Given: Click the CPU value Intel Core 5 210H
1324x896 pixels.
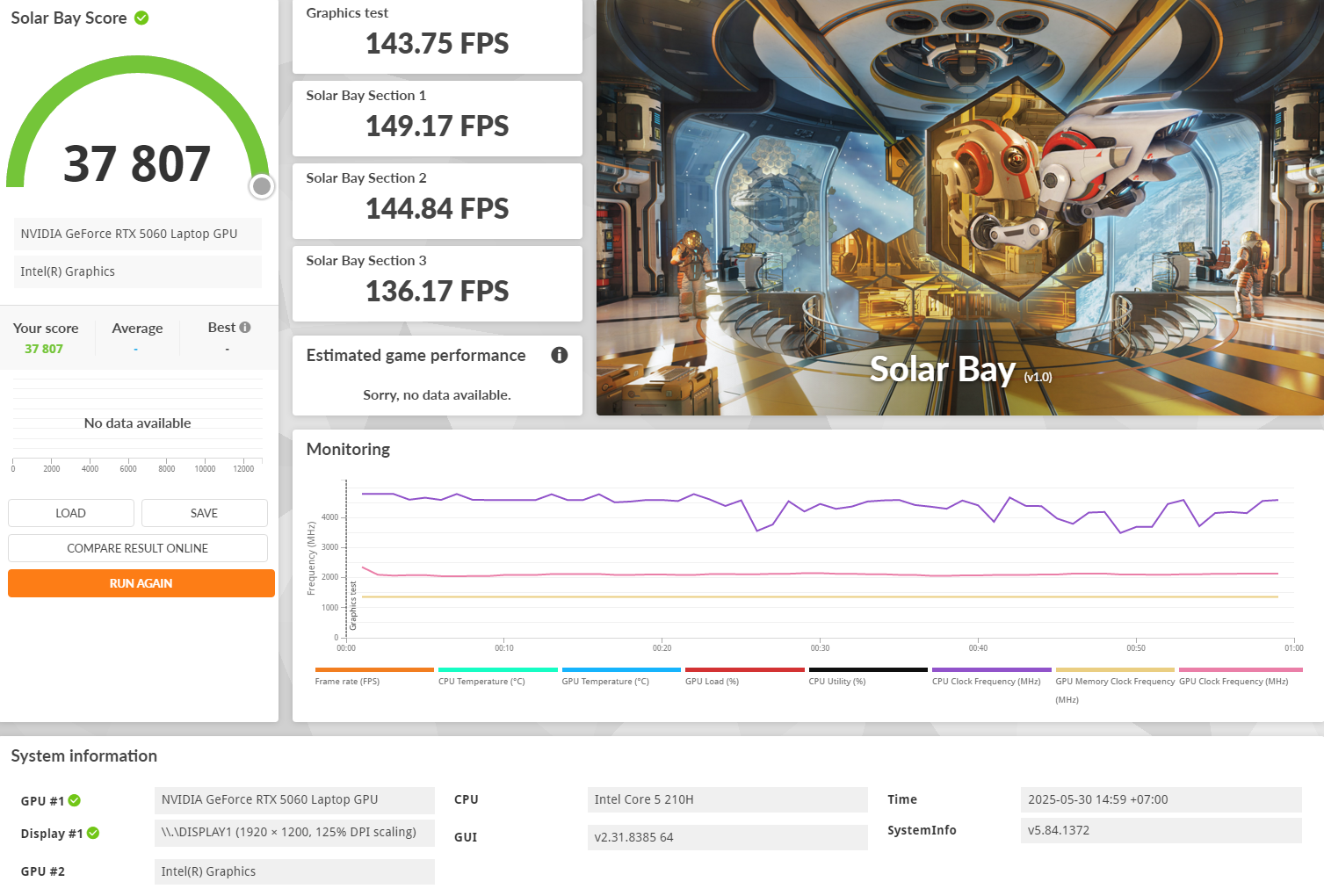Looking at the screenshot, I should click(x=727, y=799).
